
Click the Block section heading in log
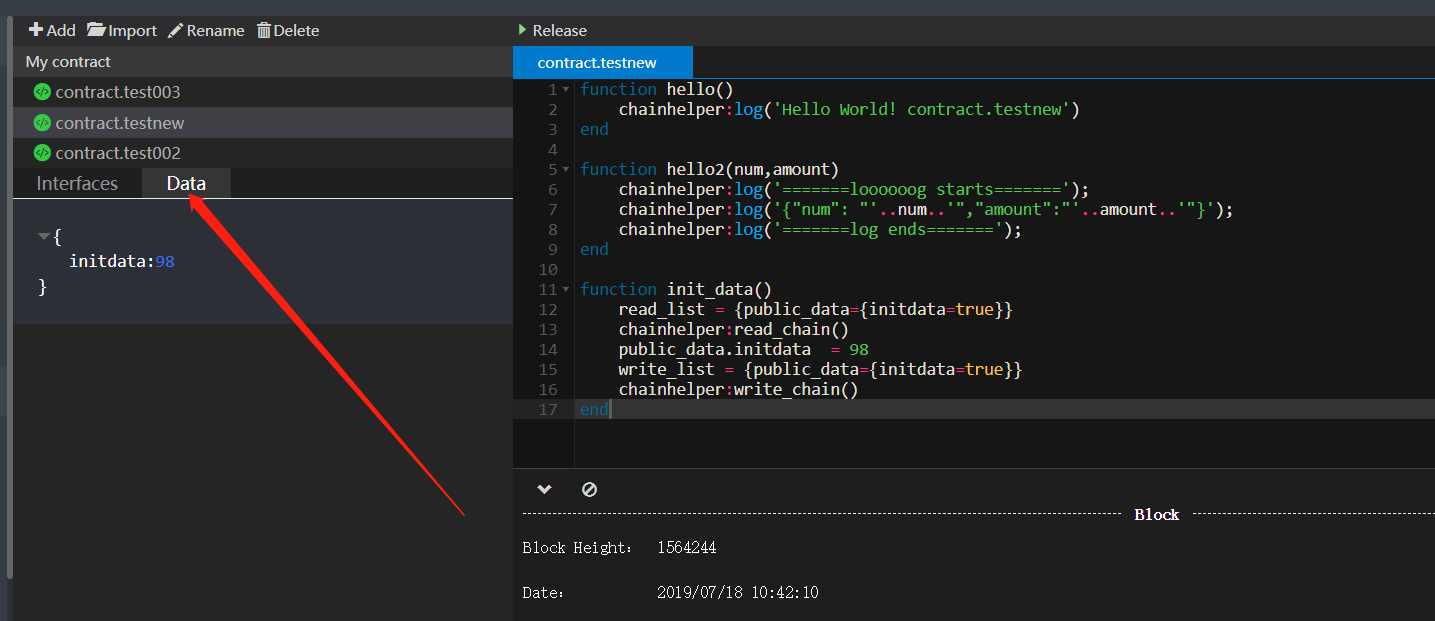coord(1156,514)
